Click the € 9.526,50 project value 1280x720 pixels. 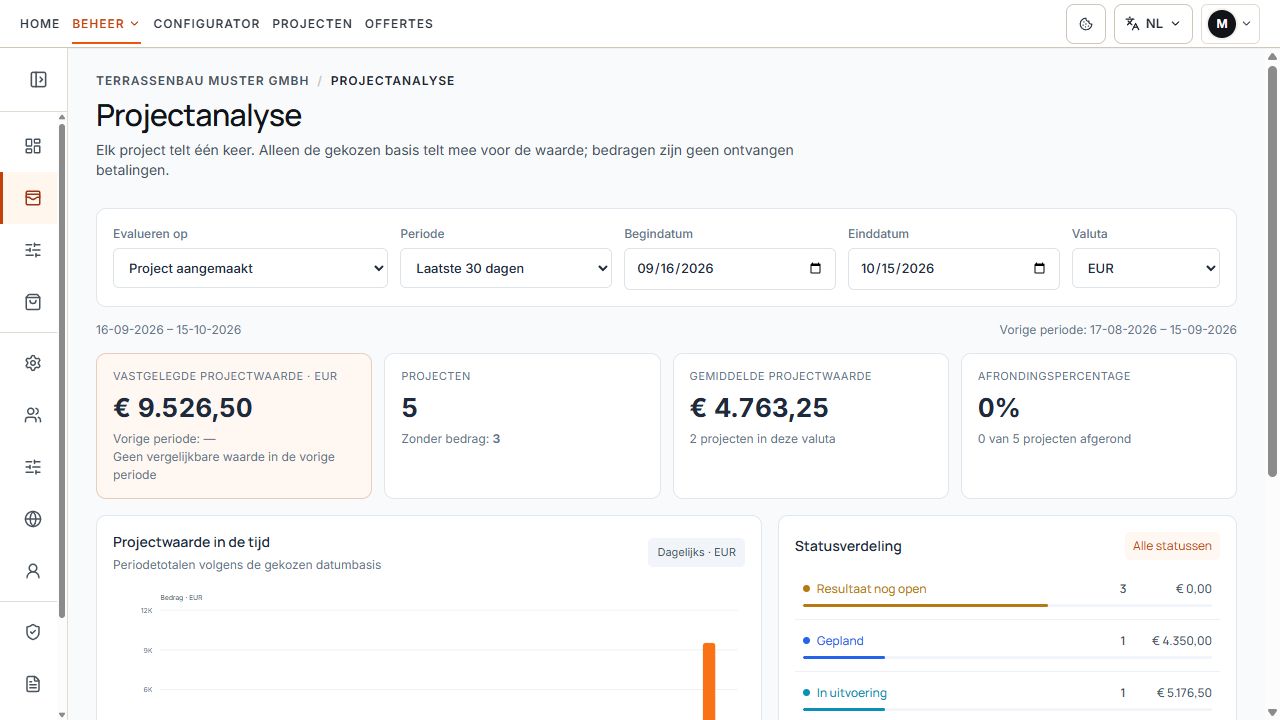183,408
